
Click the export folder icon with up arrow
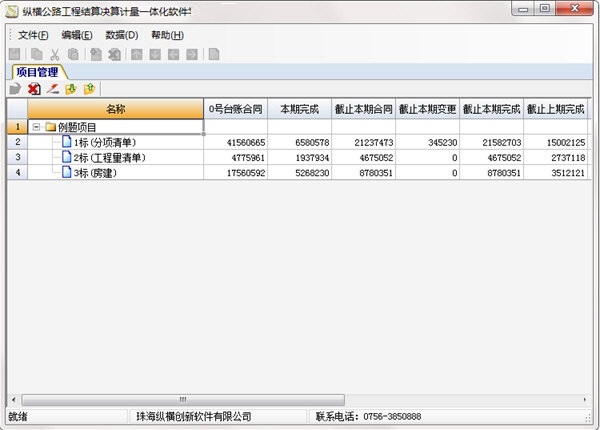click(89, 89)
